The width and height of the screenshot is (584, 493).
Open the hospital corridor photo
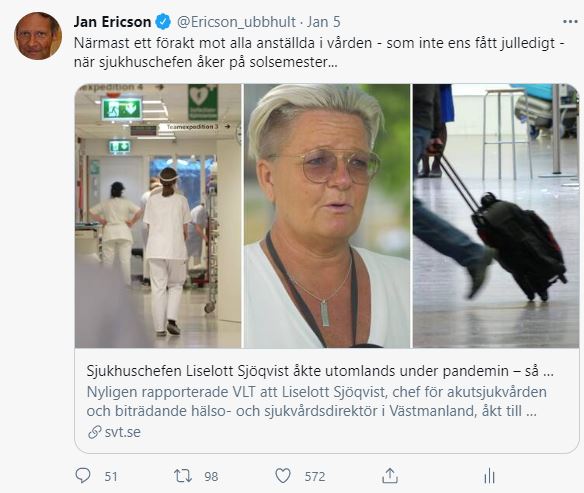click(x=158, y=216)
